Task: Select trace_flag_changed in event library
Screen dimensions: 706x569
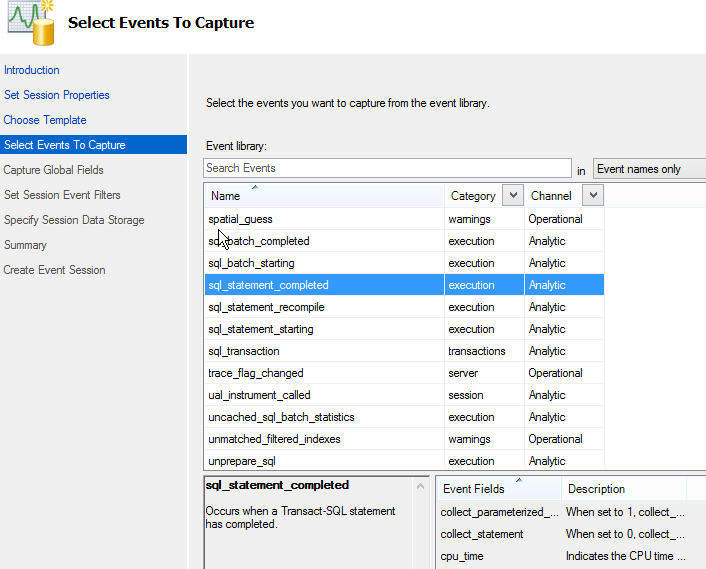Action: (x=255, y=373)
